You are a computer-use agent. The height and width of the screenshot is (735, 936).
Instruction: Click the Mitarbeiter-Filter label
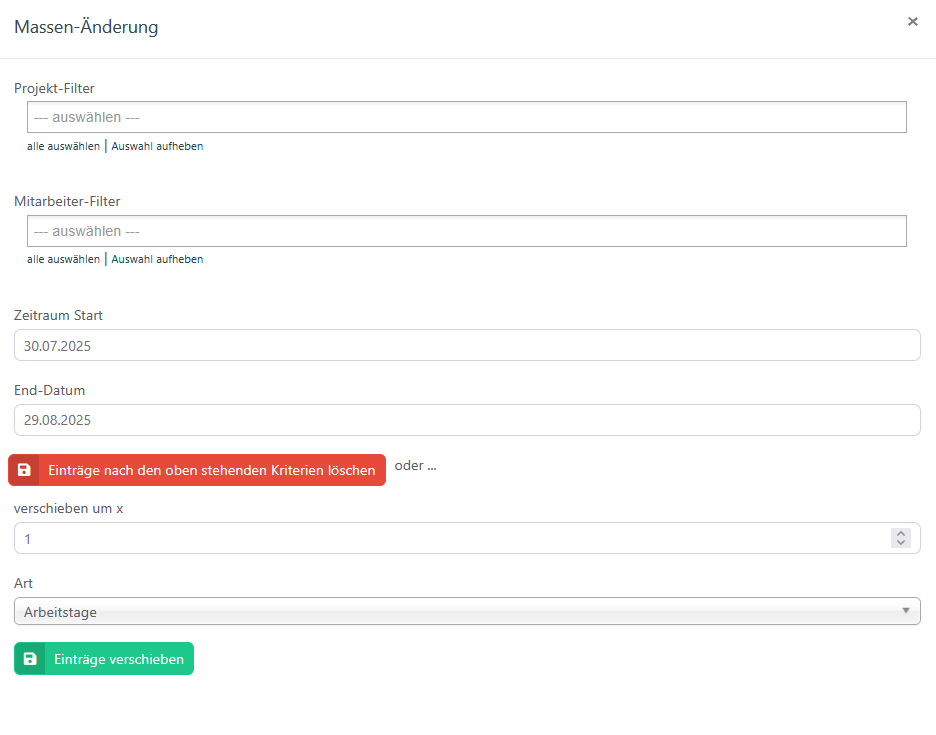(67, 201)
